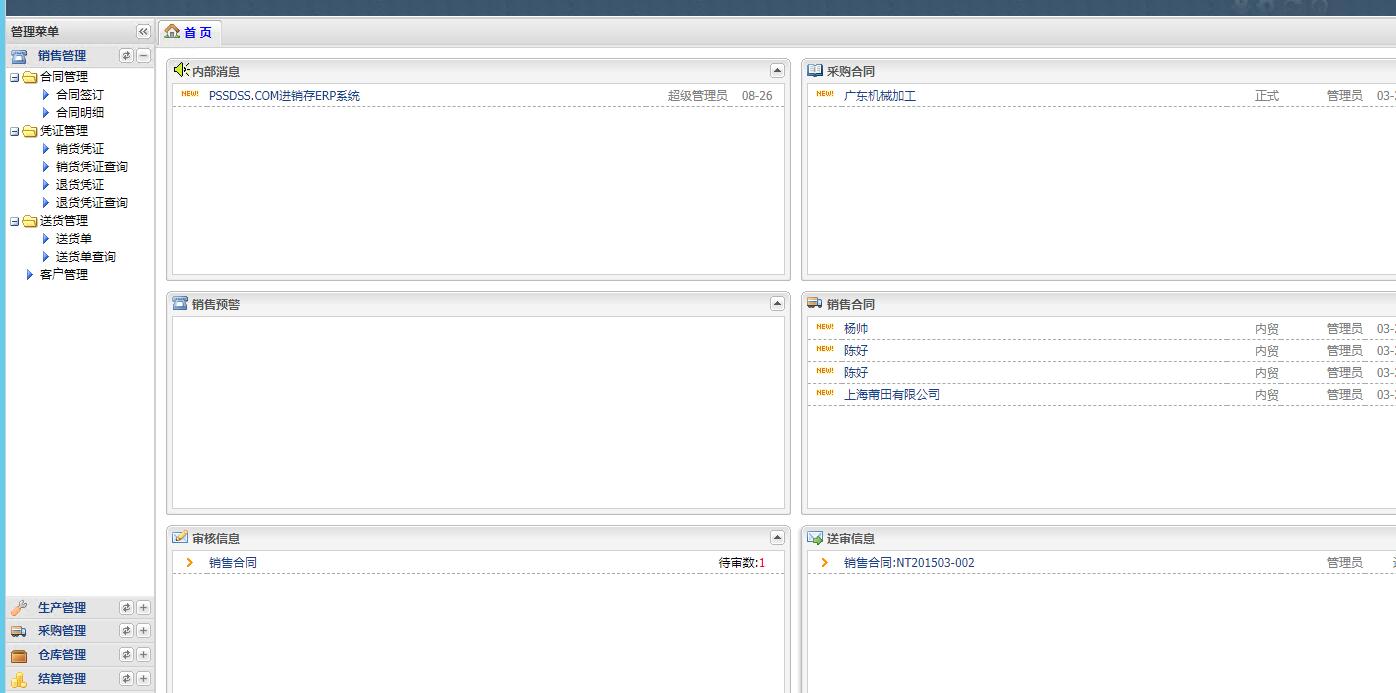The width and height of the screenshot is (1396, 693).
Task: Collapse the 合同管理 tree folder
Action: coord(14,77)
